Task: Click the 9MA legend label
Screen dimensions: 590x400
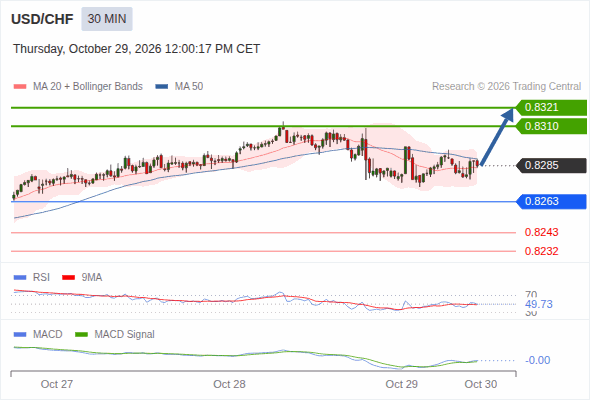Action: click(x=92, y=278)
